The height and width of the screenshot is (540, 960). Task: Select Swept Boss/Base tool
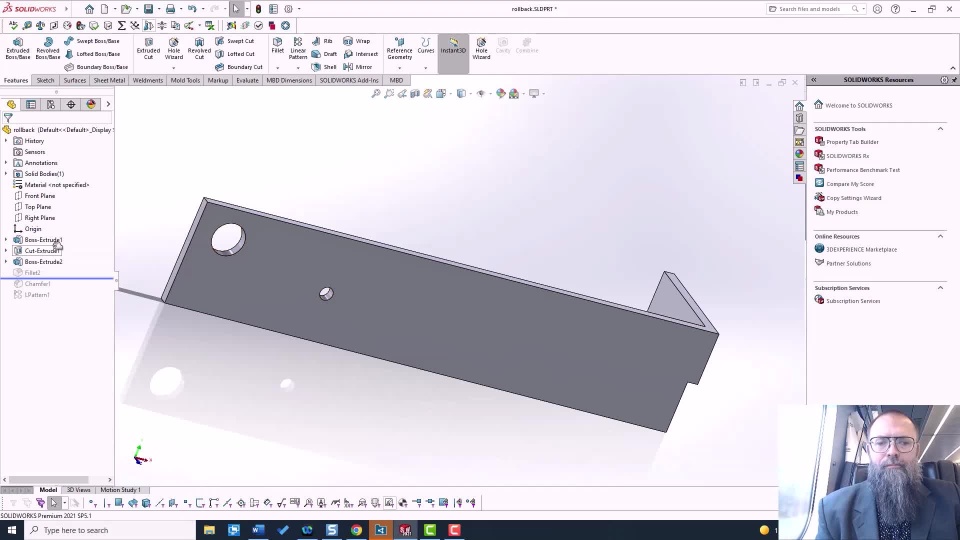[92, 41]
